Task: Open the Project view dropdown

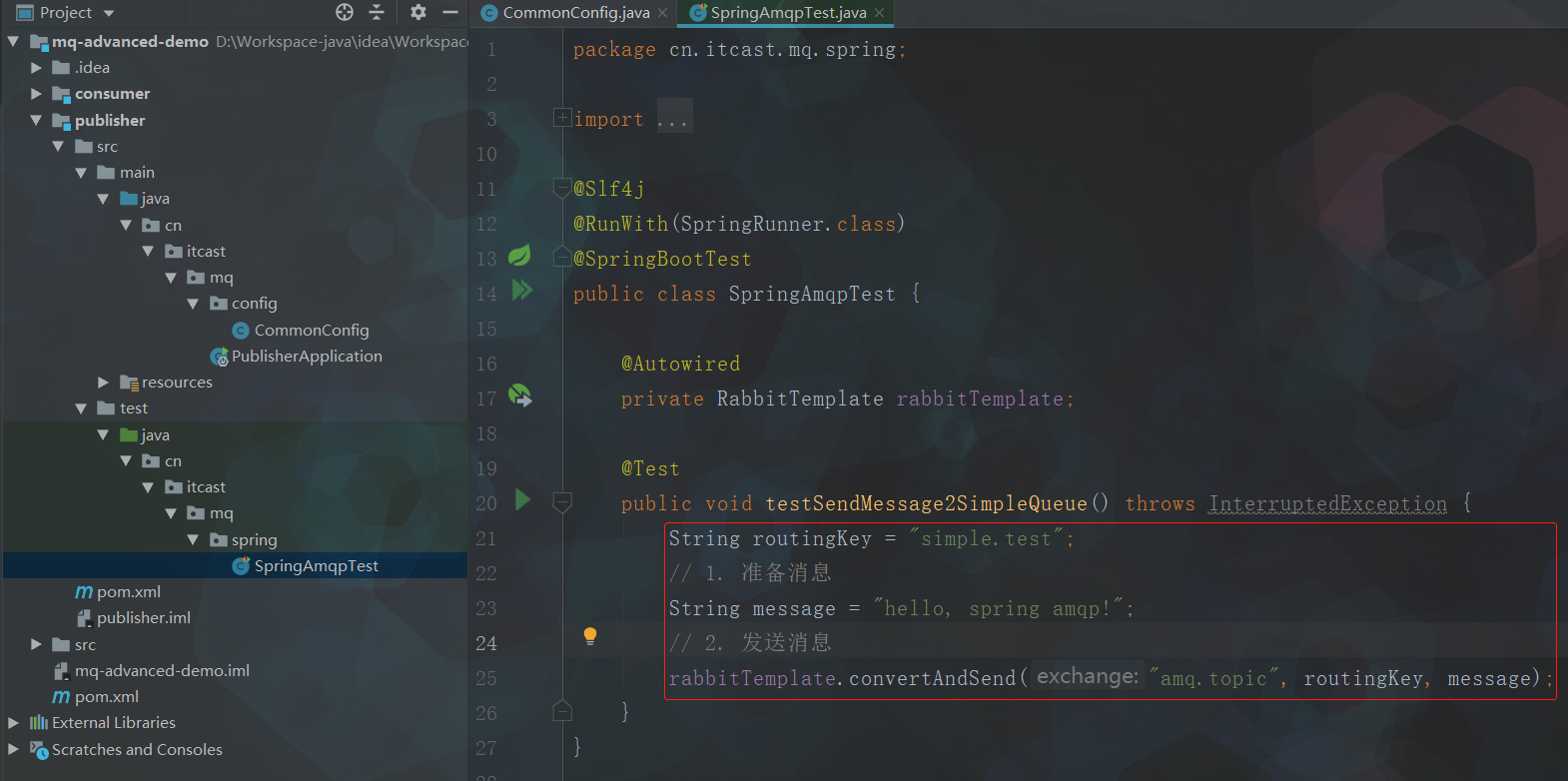Action: (109, 13)
